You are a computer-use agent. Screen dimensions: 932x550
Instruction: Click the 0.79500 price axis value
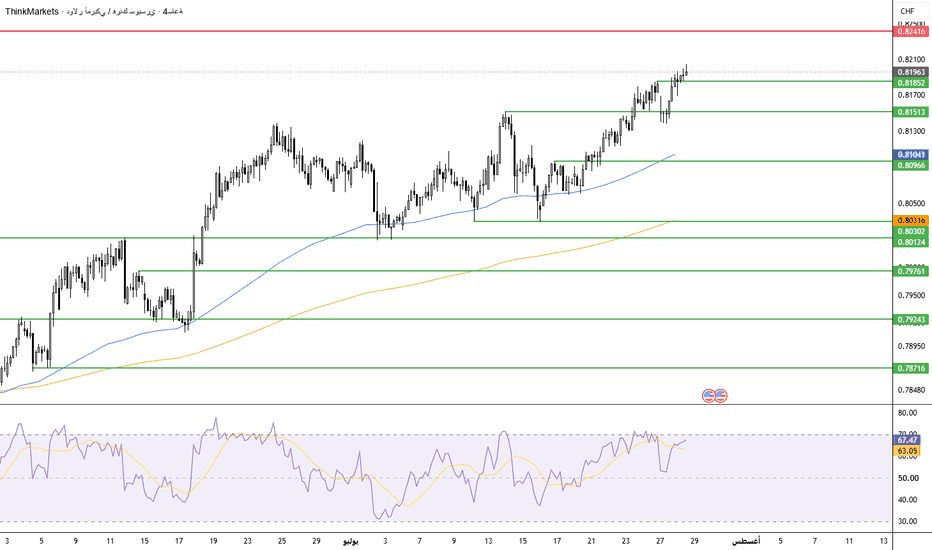click(x=911, y=296)
